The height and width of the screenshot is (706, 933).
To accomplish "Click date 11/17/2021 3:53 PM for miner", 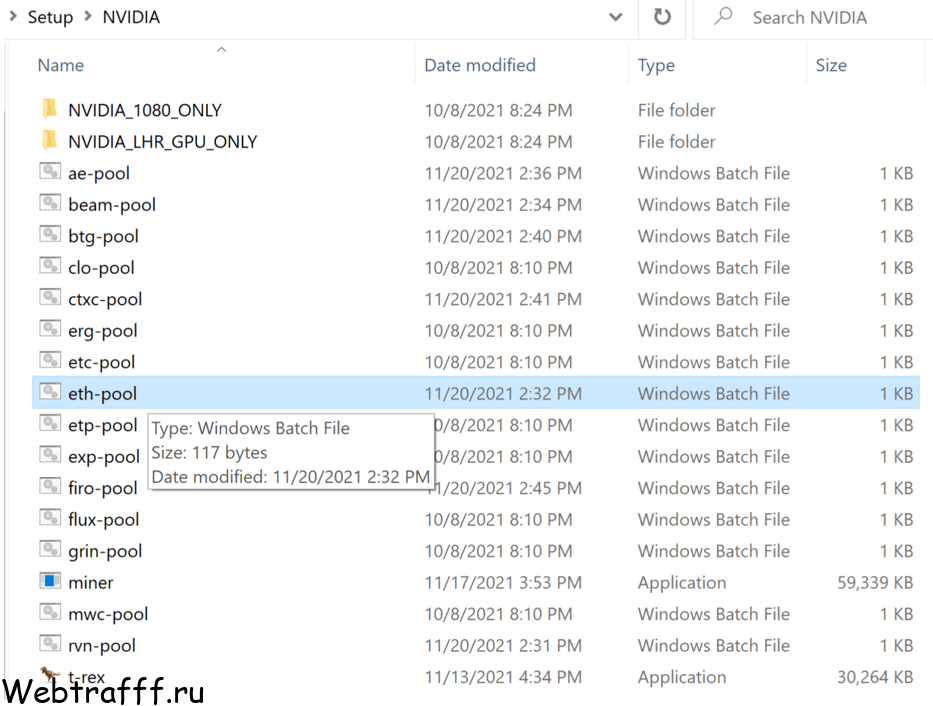I will (x=503, y=582).
